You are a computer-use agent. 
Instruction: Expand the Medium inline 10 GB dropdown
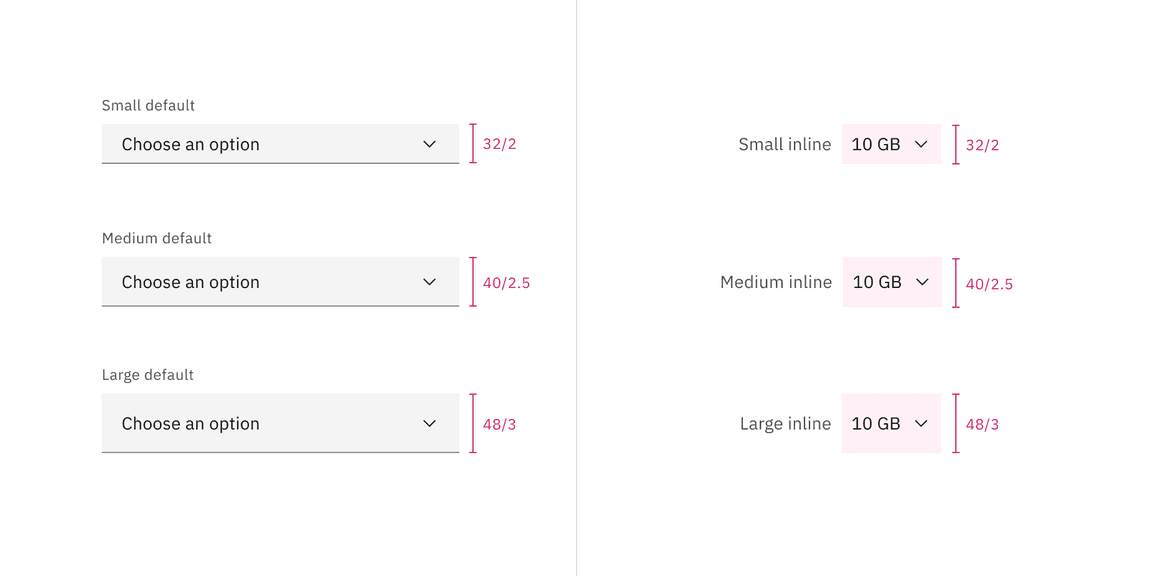[878, 282]
